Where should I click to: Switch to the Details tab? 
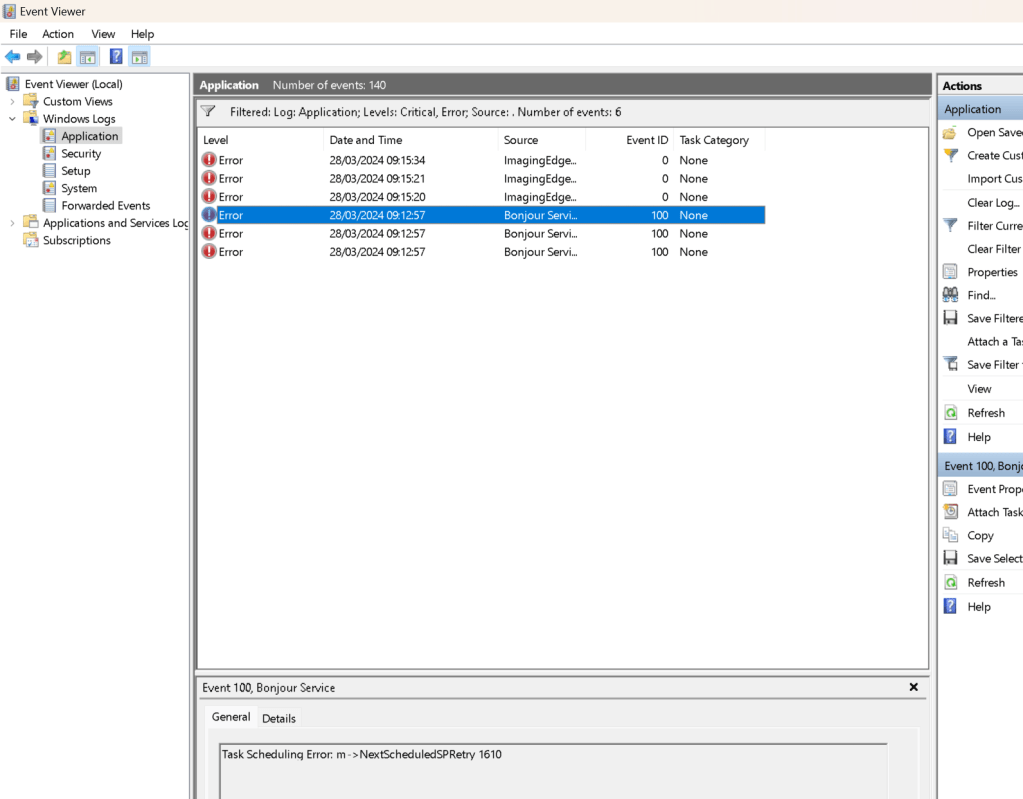[x=279, y=718]
